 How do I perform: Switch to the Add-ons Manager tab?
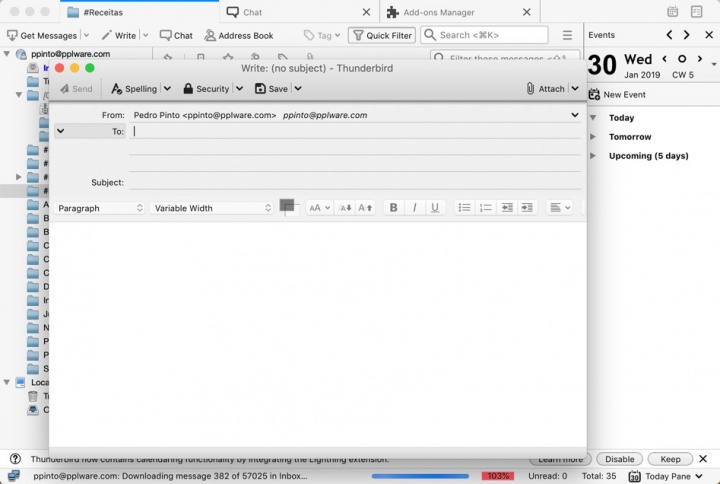[x=438, y=12]
